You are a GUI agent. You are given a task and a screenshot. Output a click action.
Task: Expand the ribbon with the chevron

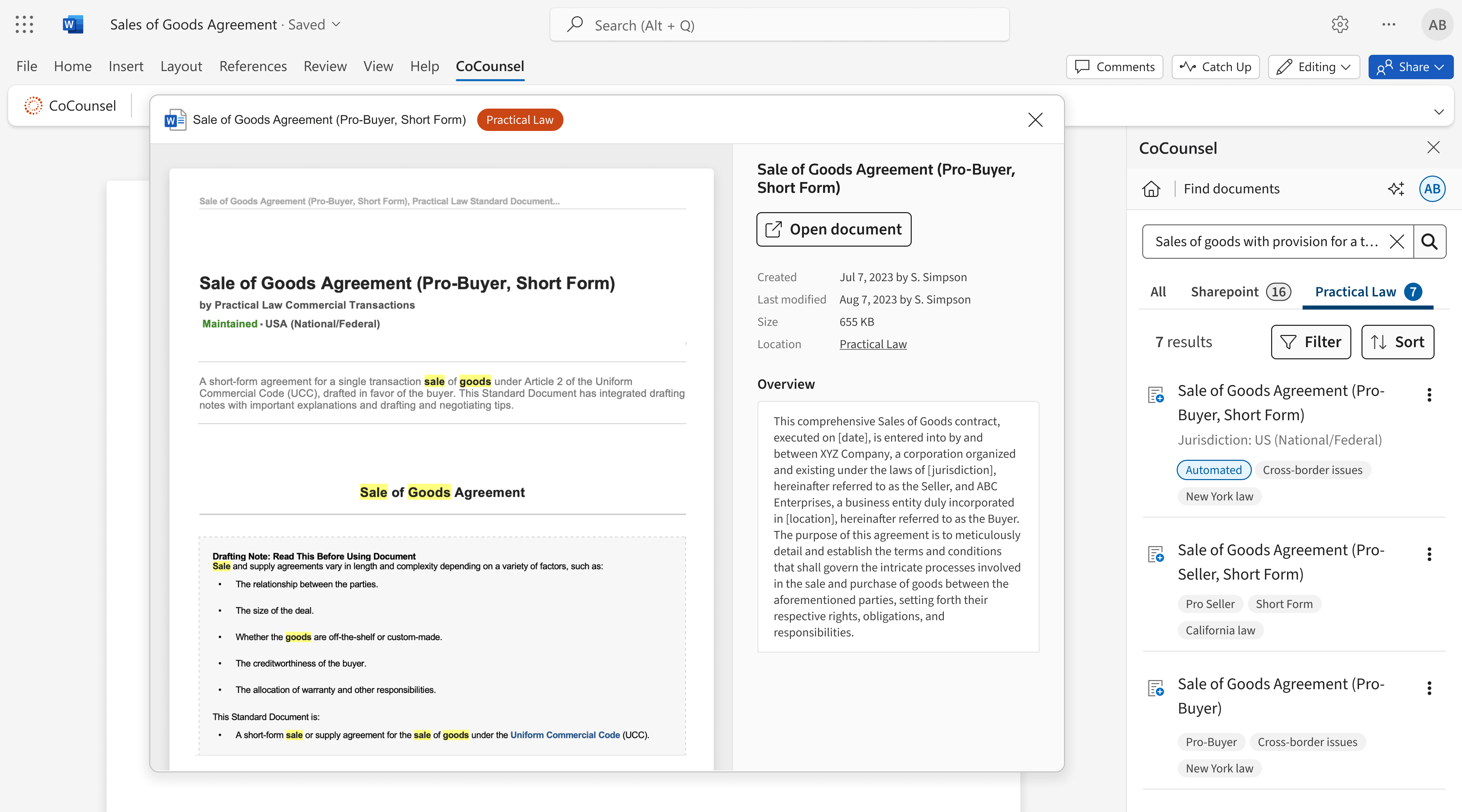pyautogui.click(x=1439, y=112)
